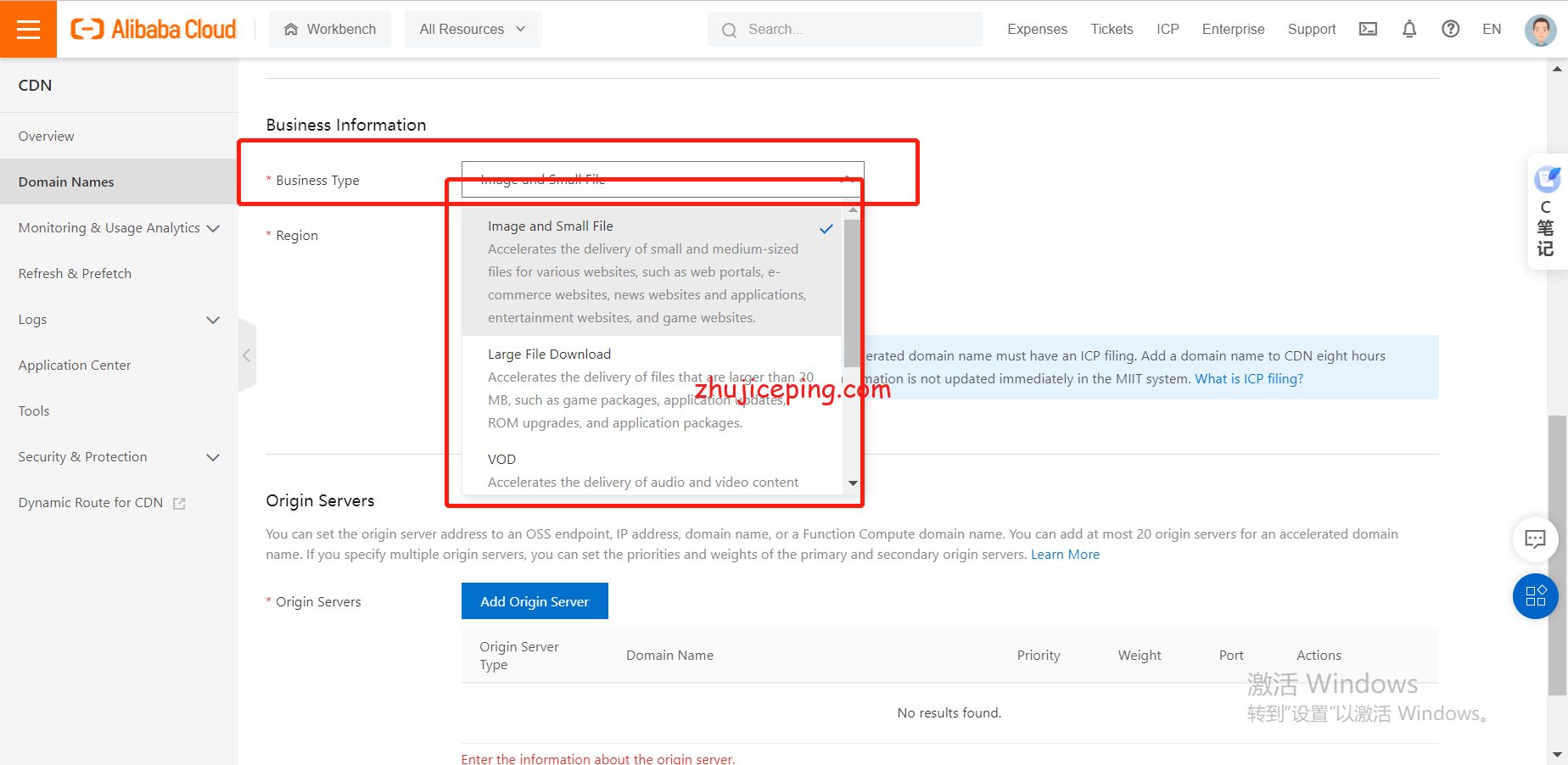The height and width of the screenshot is (765, 1568).
Task: Click the dropdown list scrollbar thumb
Action: (x=852, y=293)
